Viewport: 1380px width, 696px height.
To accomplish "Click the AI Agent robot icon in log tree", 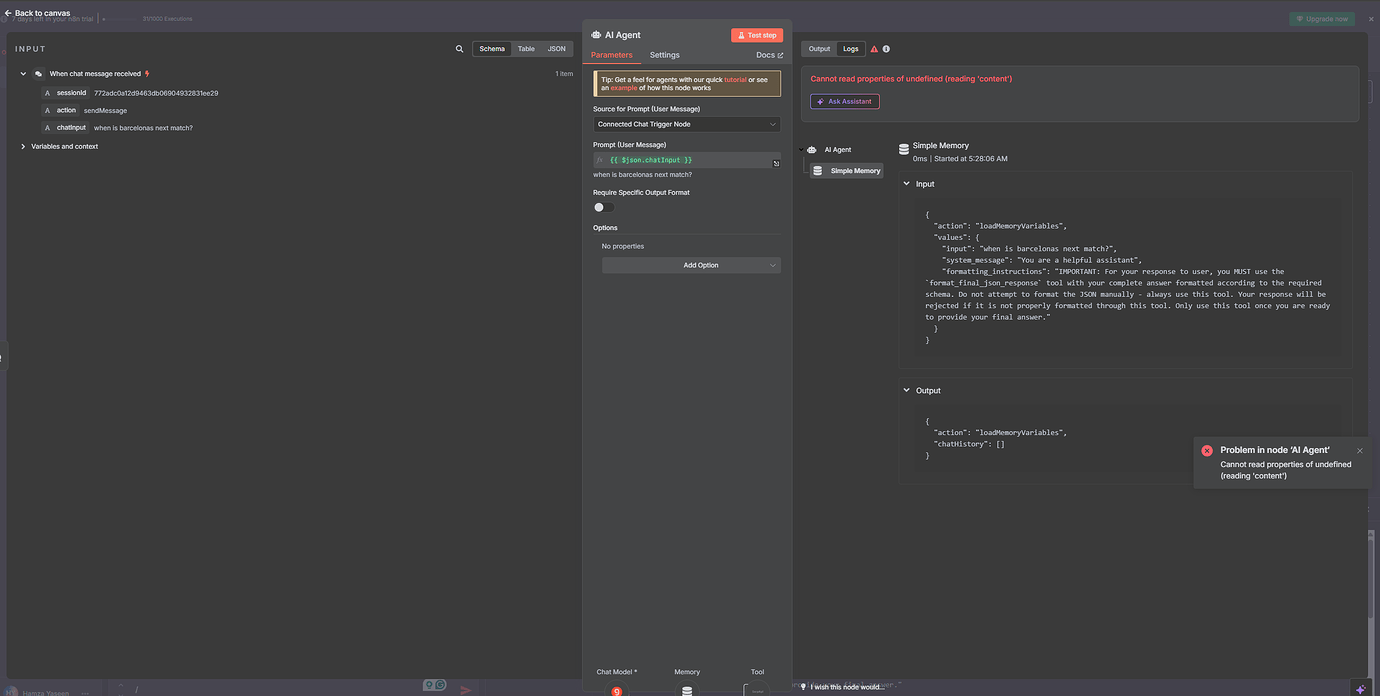I will pyautogui.click(x=812, y=150).
